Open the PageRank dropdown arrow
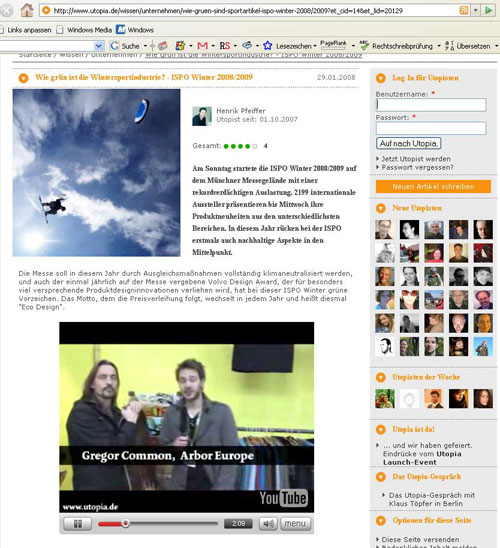Screen dimensions: 500x548 click(353, 46)
